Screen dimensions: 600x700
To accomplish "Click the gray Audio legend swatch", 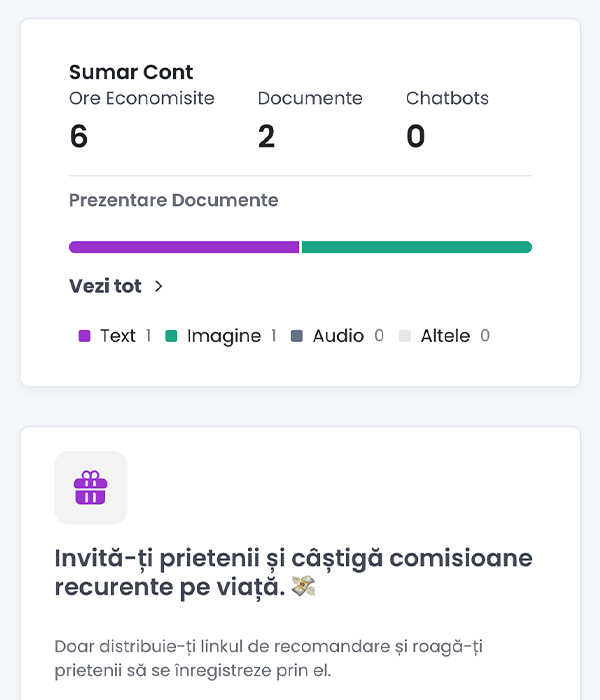I will [x=297, y=336].
